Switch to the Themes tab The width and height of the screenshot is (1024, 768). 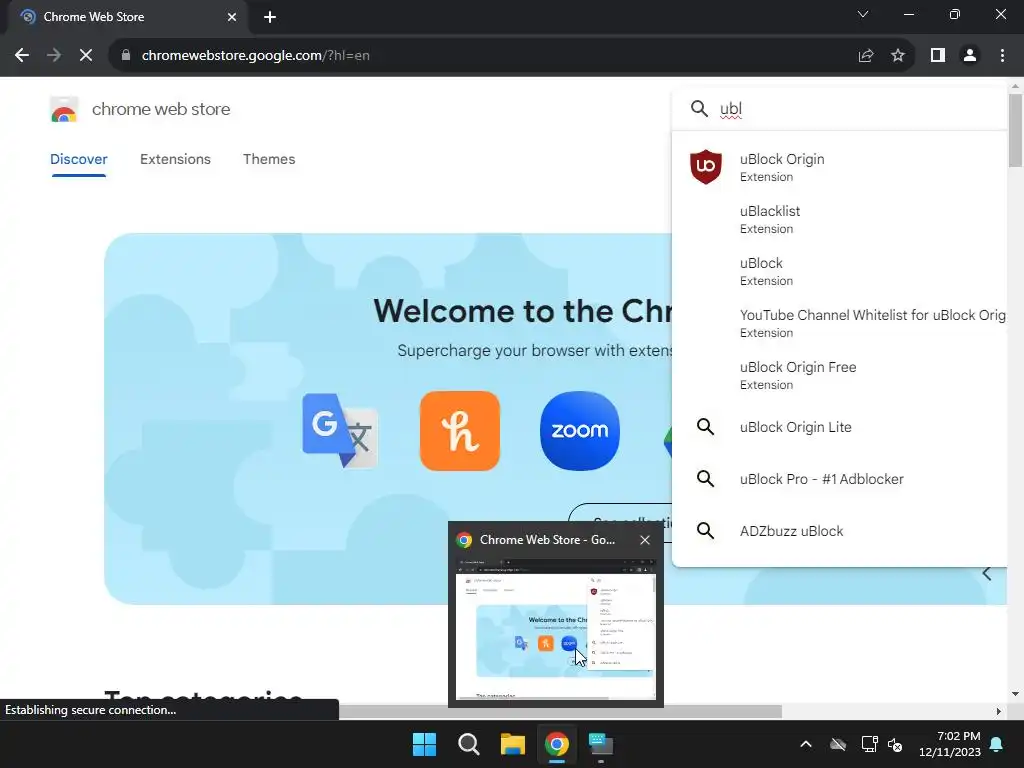pyautogui.click(x=269, y=159)
